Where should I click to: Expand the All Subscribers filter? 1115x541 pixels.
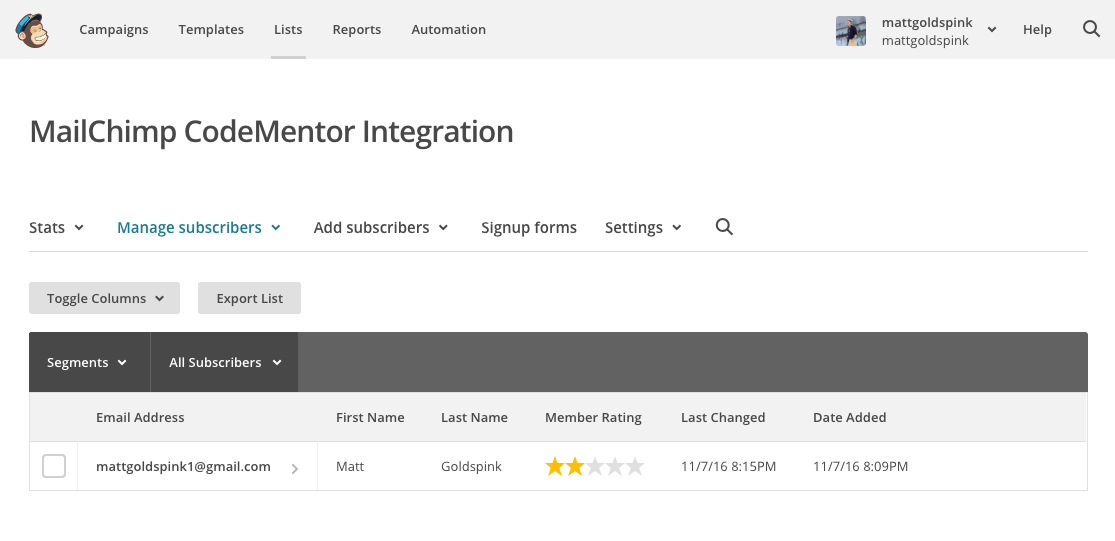(x=225, y=362)
